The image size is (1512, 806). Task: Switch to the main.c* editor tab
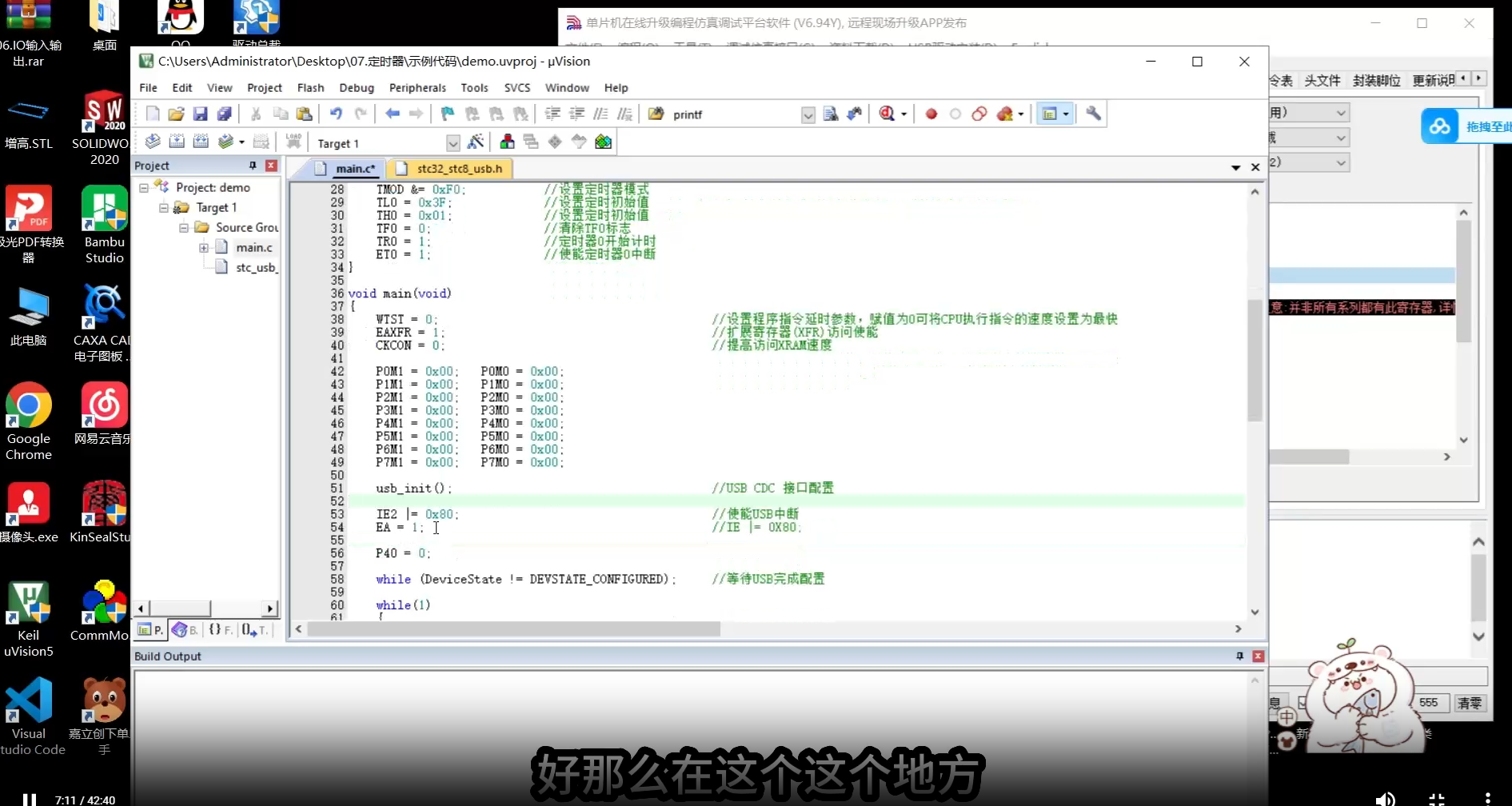pyautogui.click(x=345, y=169)
